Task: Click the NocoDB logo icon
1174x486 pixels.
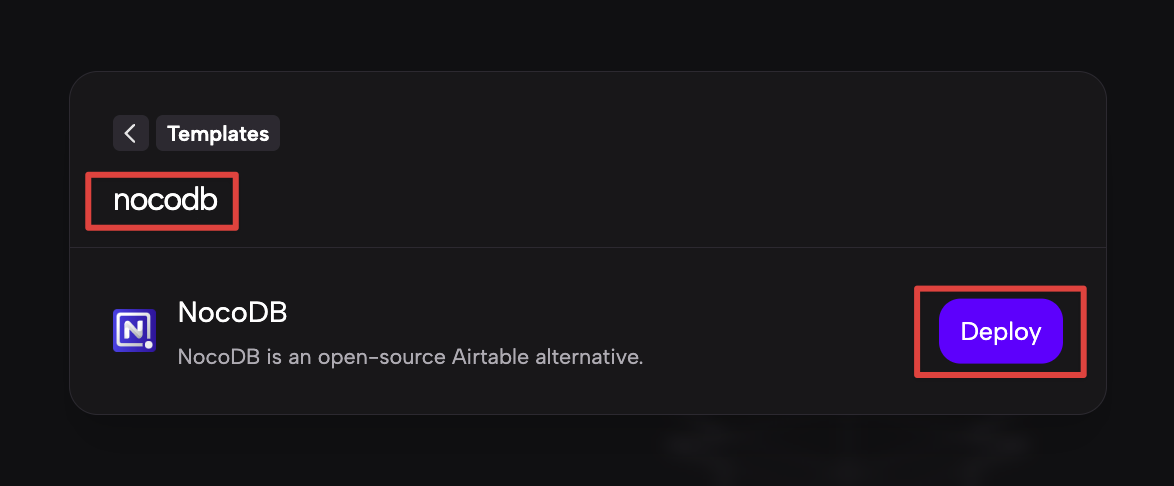Action: pos(134,331)
